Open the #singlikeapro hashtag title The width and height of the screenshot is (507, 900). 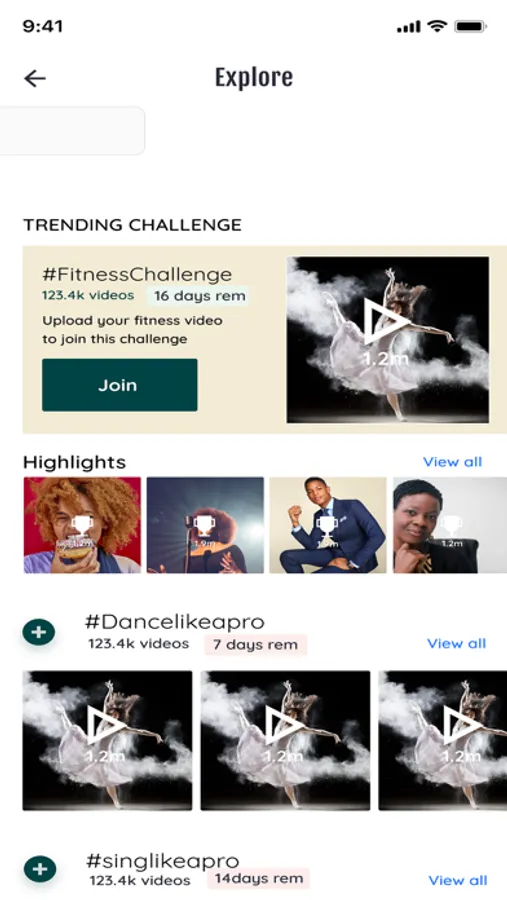162,861
